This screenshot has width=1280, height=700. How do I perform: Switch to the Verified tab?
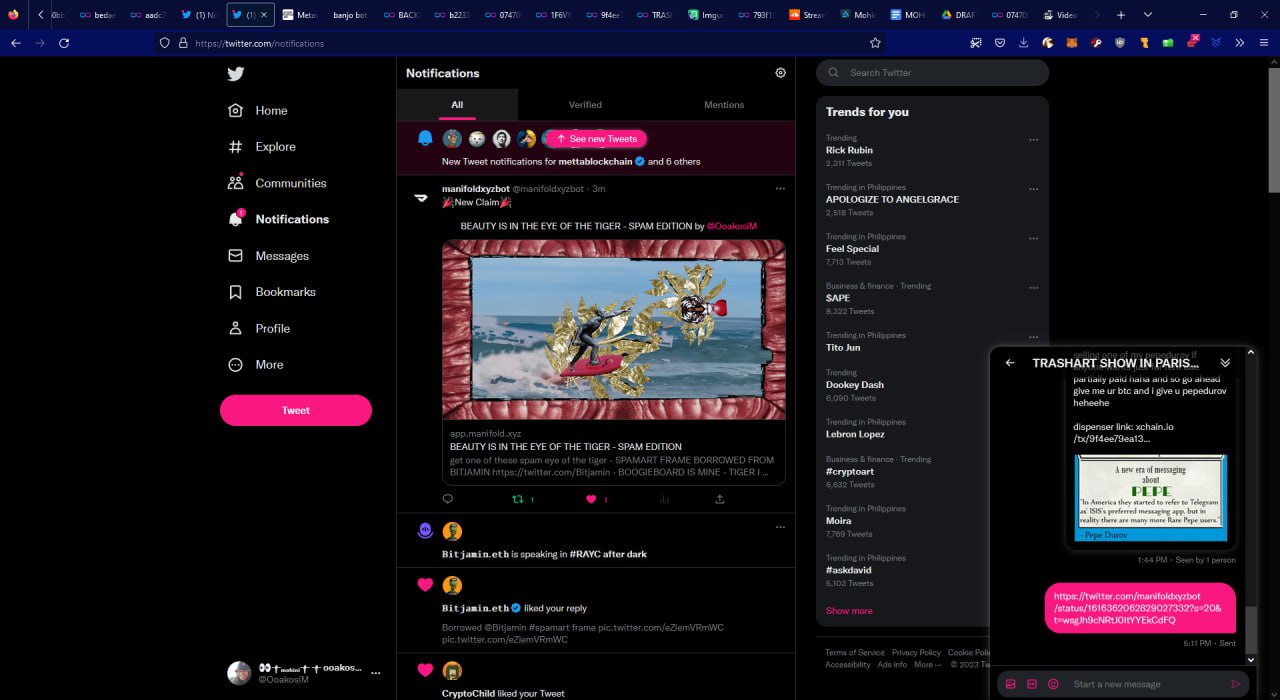pos(585,105)
